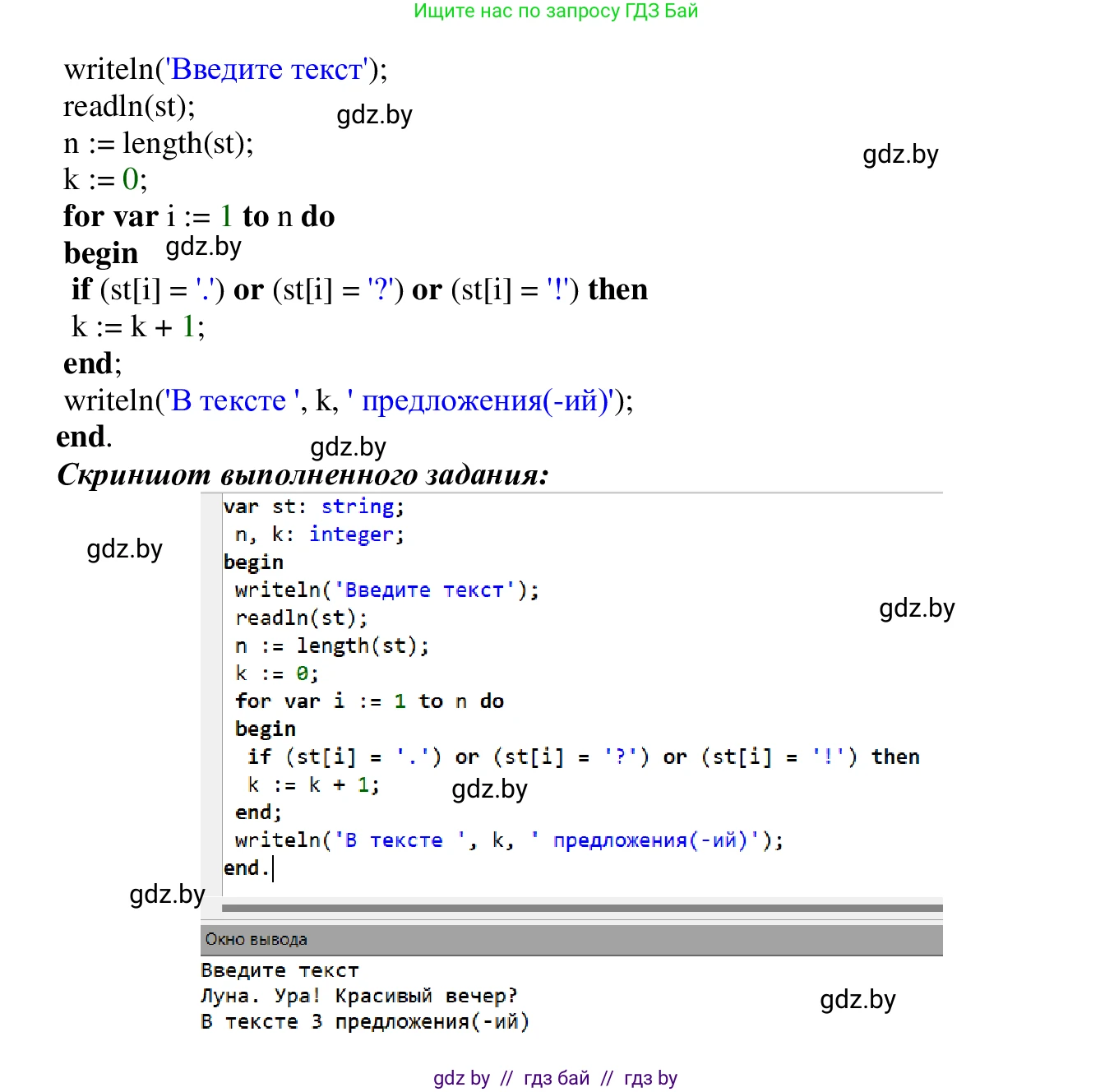Click the "var st: string;" line in the editor

[313, 507]
